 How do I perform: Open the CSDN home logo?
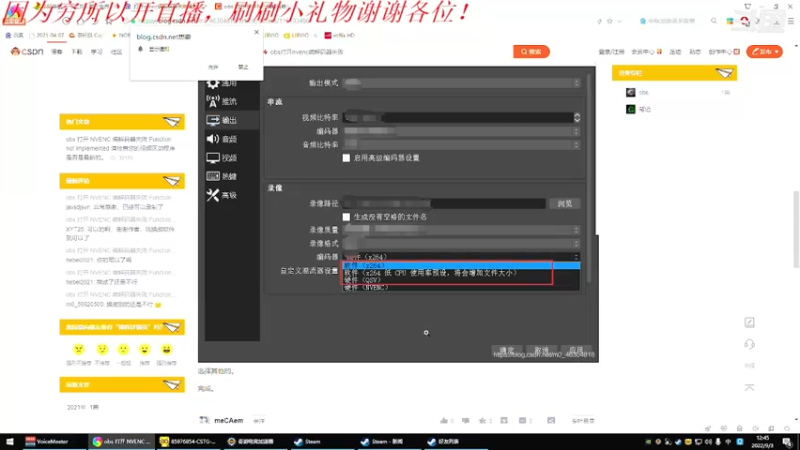[x=27, y=52]
